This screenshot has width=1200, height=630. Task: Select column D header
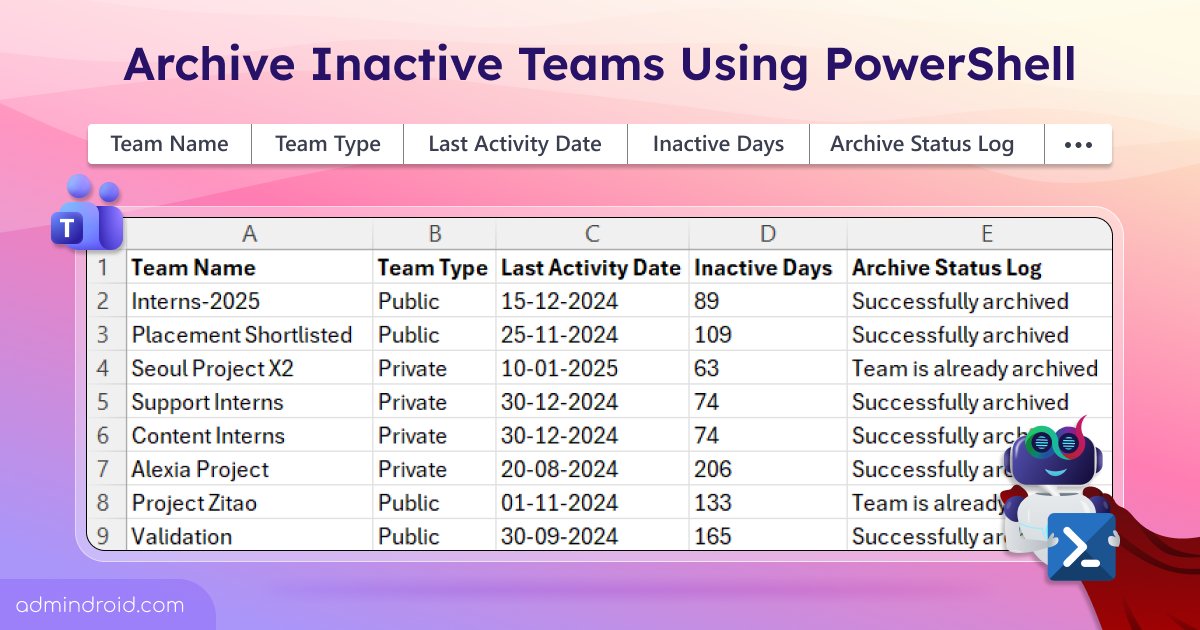(x=768, y=234)
